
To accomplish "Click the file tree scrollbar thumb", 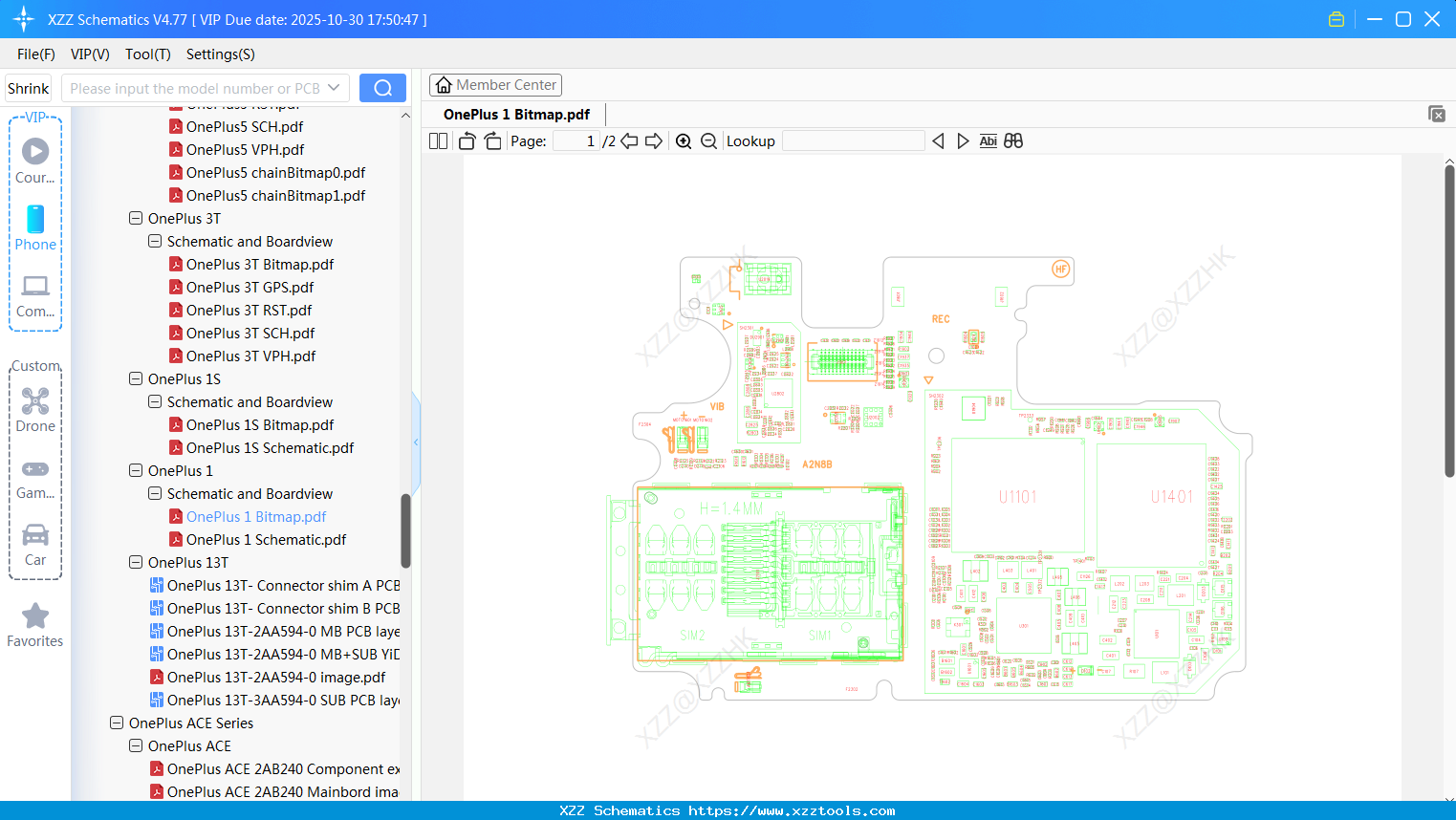I will [405, 531].
